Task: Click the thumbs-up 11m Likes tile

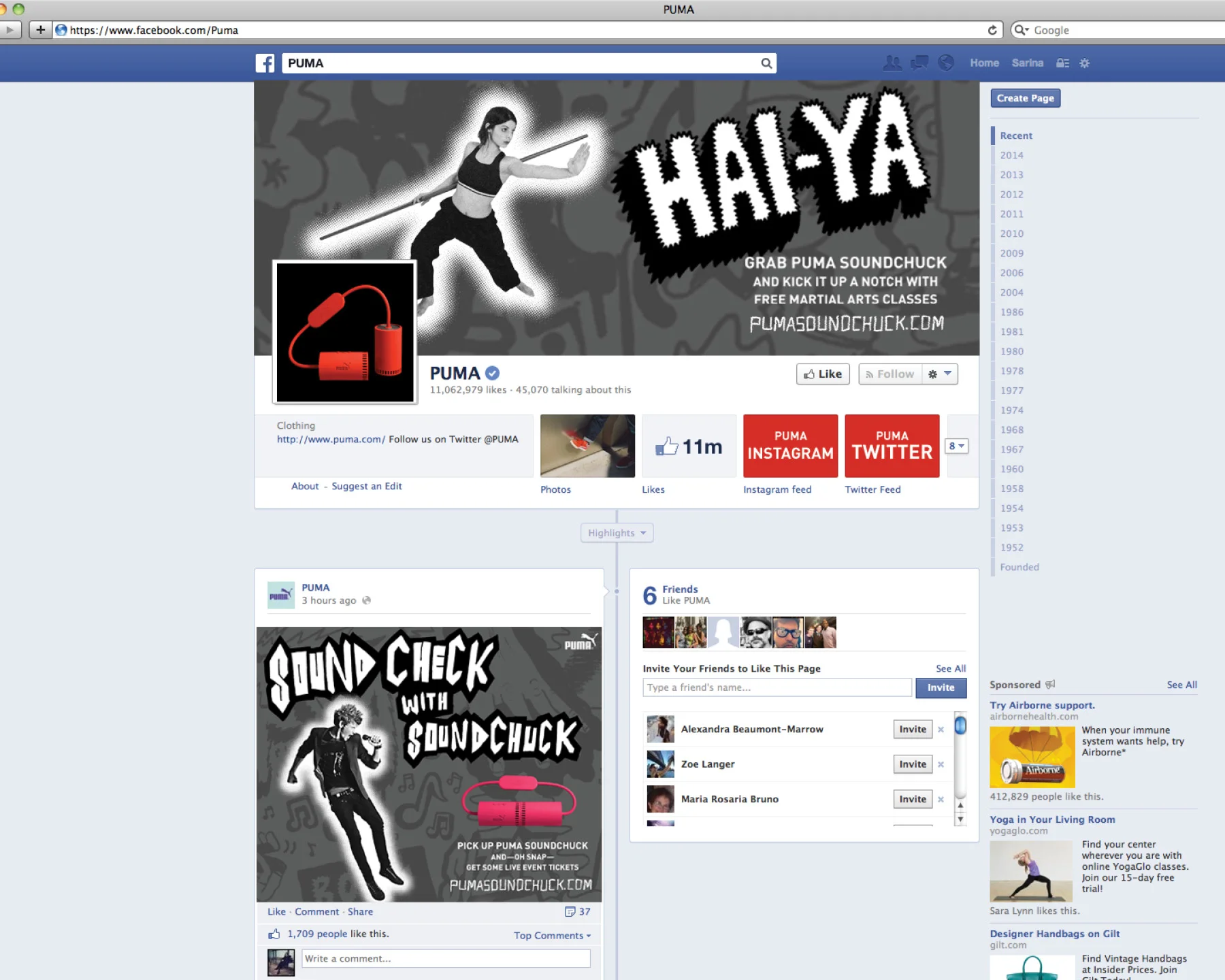Action: tap(689, 446)
